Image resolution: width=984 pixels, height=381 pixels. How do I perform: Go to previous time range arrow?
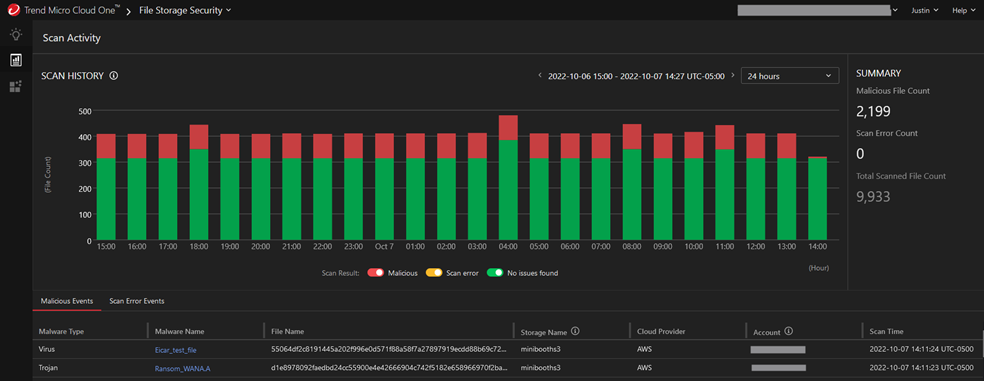[540, 75]
